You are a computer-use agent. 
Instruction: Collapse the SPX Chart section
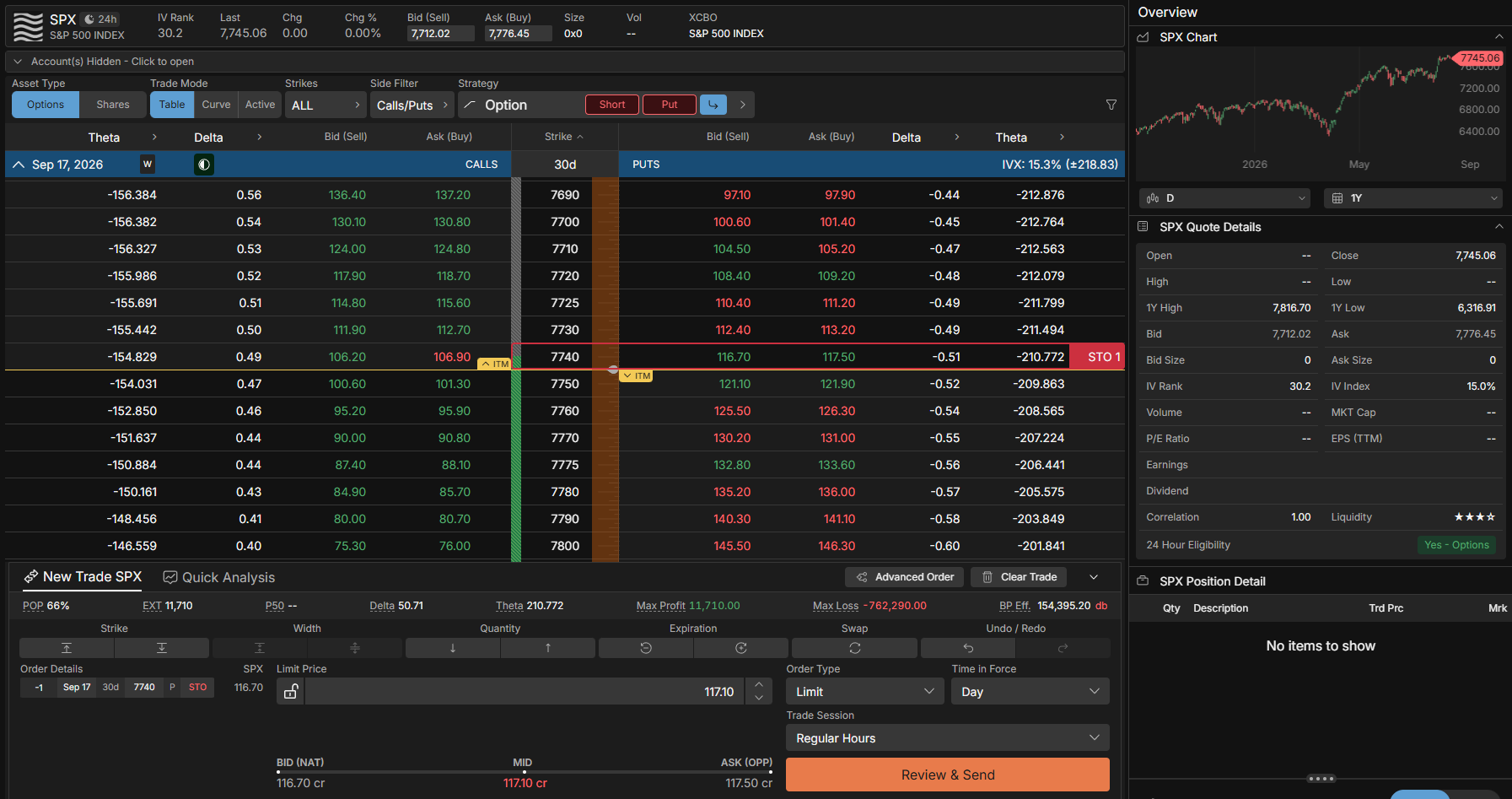tap(1499, 37)
